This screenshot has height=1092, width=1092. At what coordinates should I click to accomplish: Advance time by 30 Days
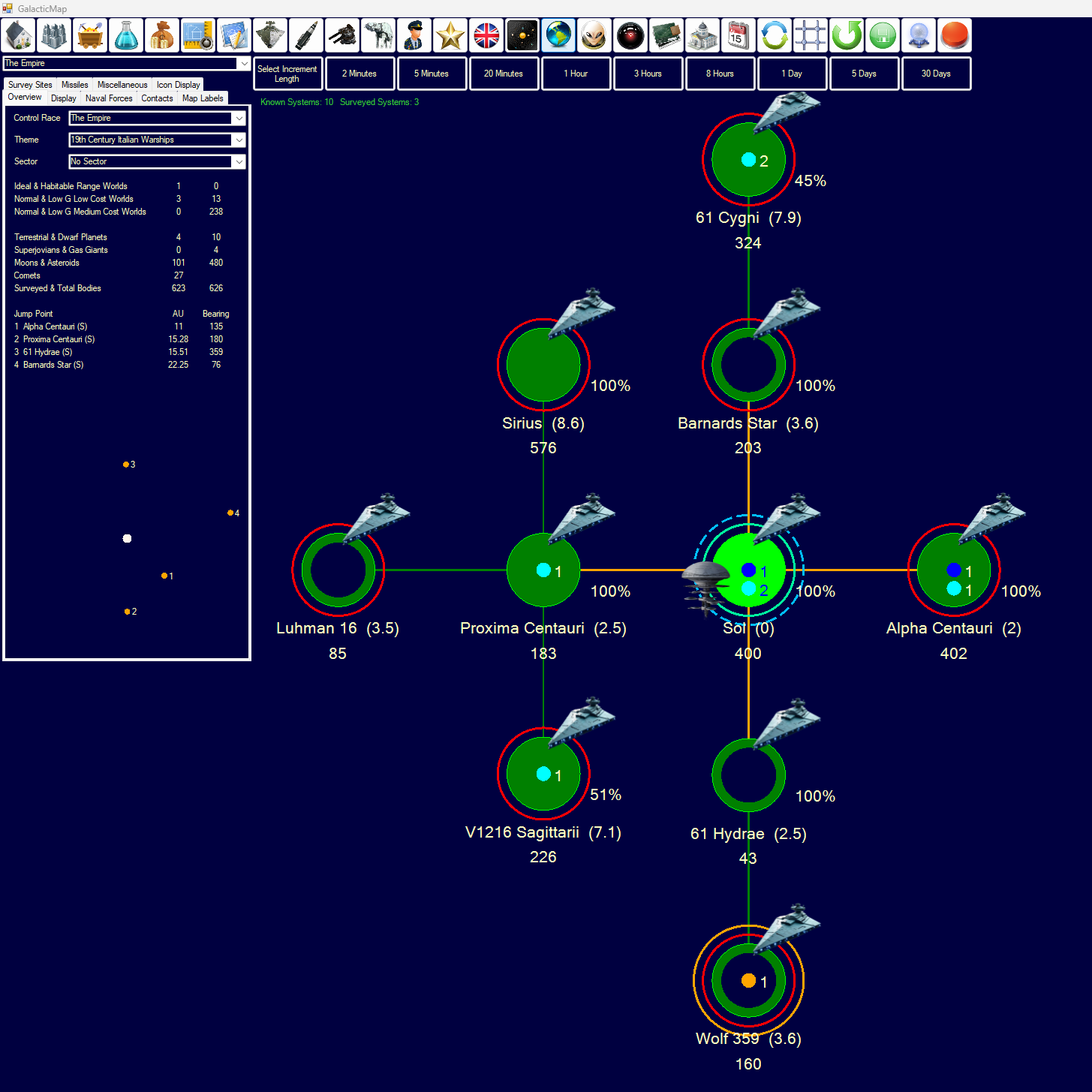point(936,74)
